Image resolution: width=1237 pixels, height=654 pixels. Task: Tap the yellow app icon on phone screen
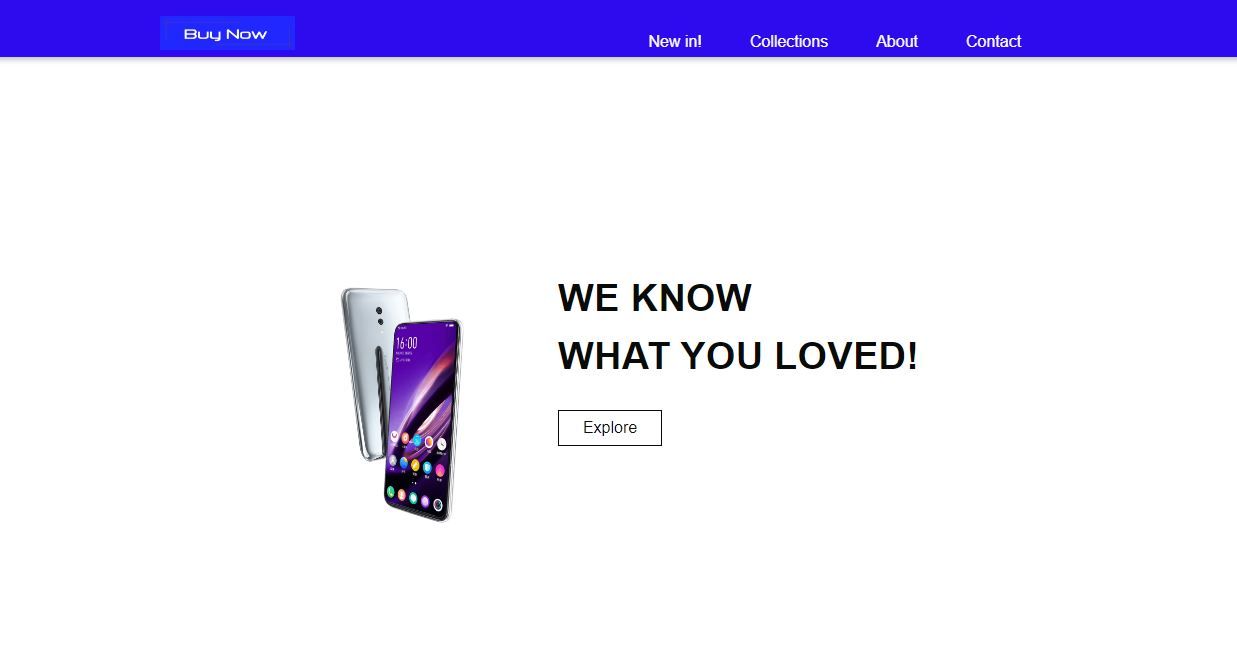pyautogui.click(x=415, y=465)
